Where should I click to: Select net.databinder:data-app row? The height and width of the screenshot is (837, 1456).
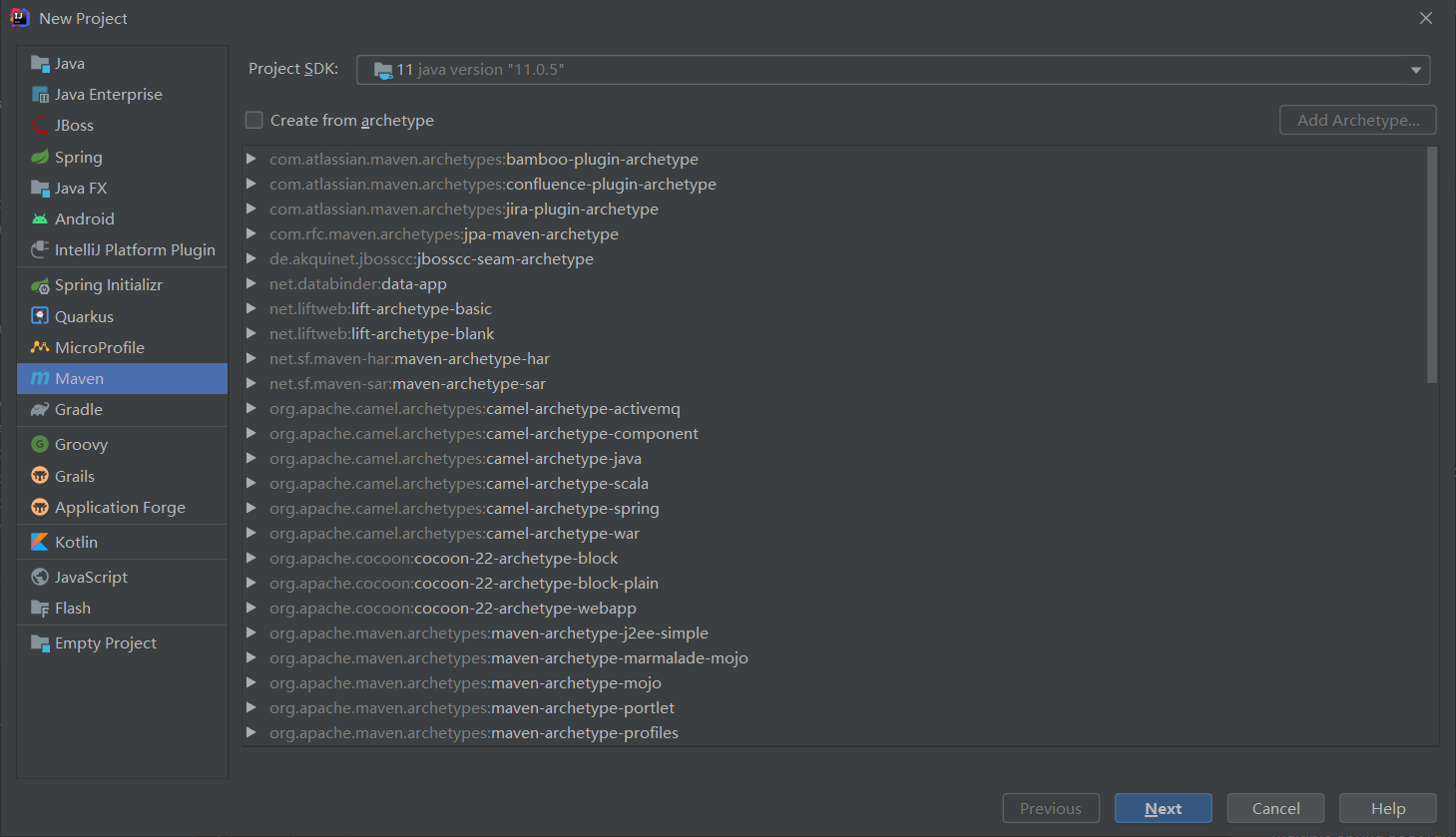[834, 283]
